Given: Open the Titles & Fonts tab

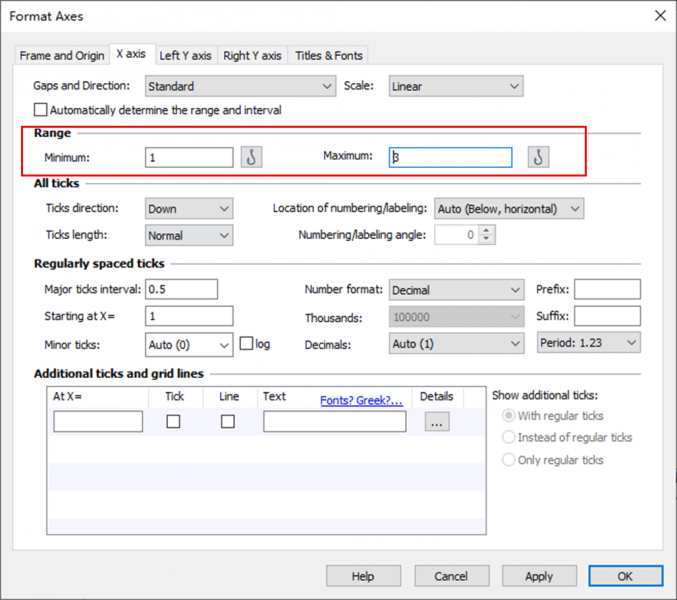Looking at the screenshot, I should point(330,55).
